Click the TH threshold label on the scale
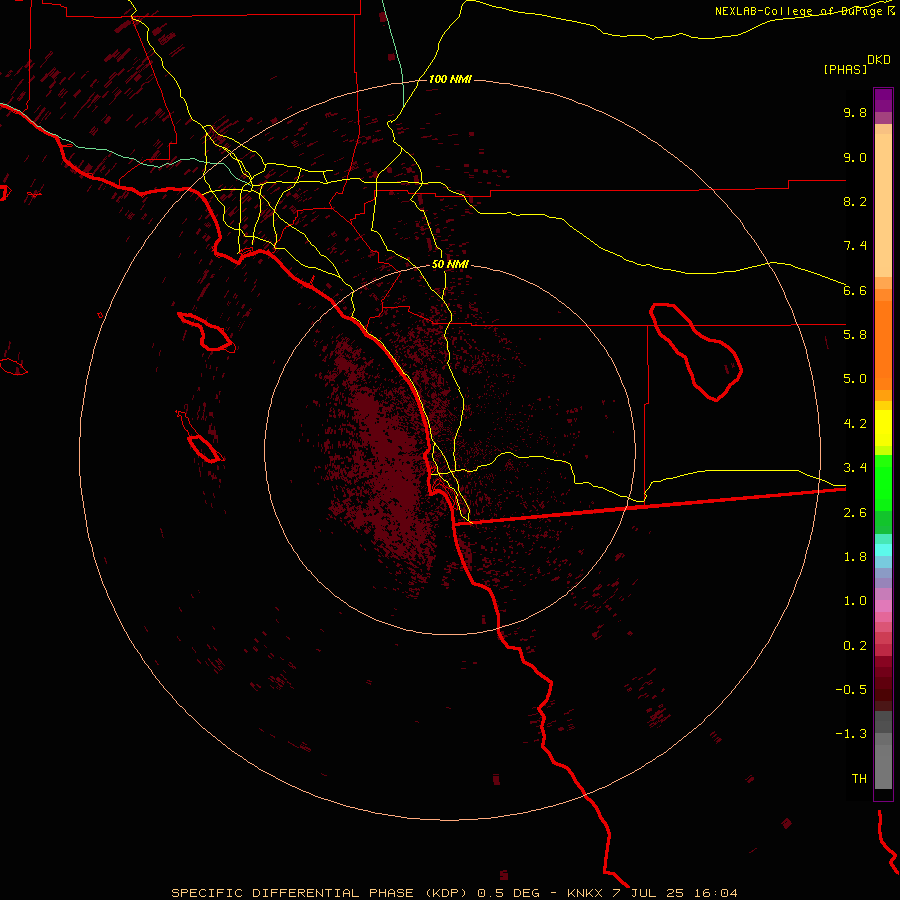900x900 pixels. click(x=859, y=779)
